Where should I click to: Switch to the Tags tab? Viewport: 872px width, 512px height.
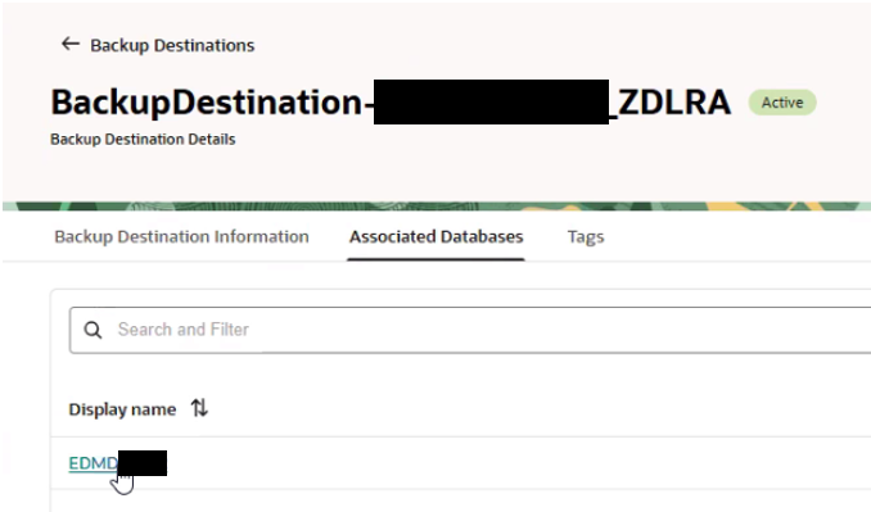[585, 237]
